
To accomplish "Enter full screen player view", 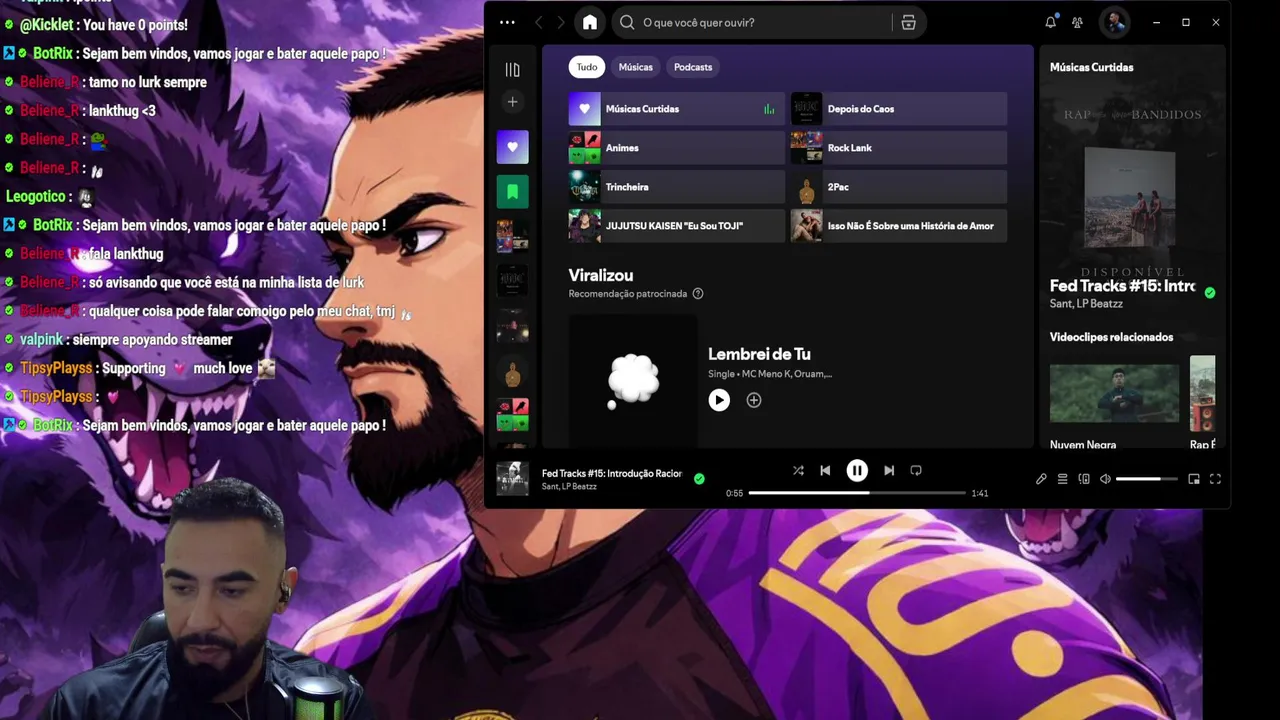I will tap(1215, 479).
